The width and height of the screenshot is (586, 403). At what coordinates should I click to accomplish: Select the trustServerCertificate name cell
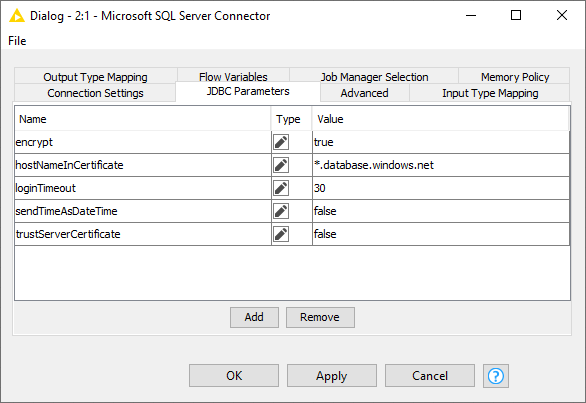pos(143,234)
